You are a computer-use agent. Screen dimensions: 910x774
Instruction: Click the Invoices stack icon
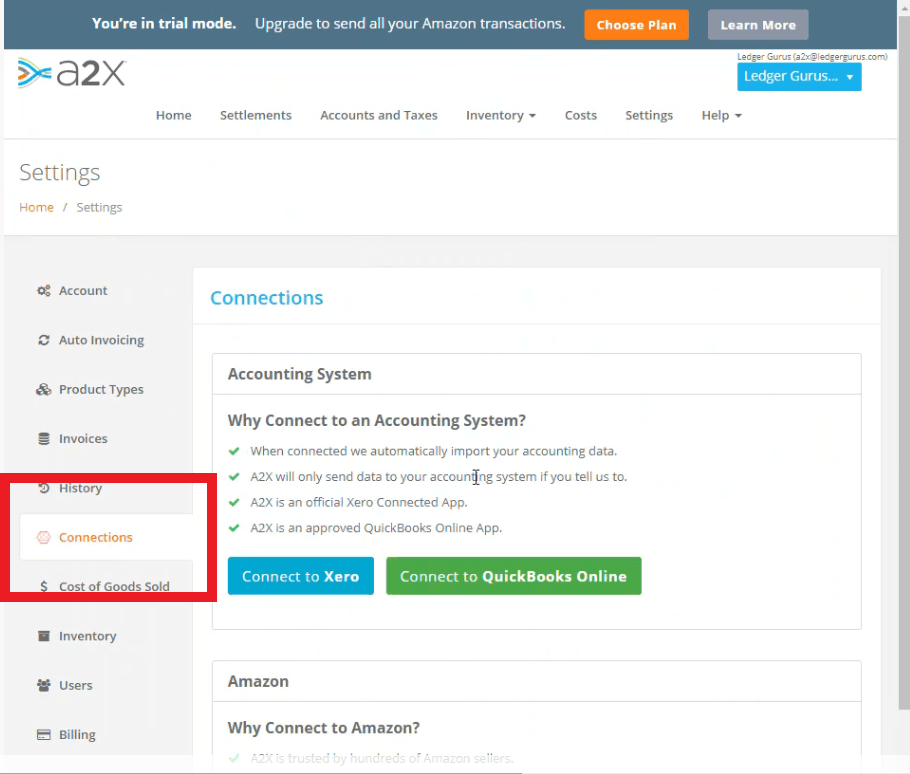pyautogui.click(x=44, y=439)
